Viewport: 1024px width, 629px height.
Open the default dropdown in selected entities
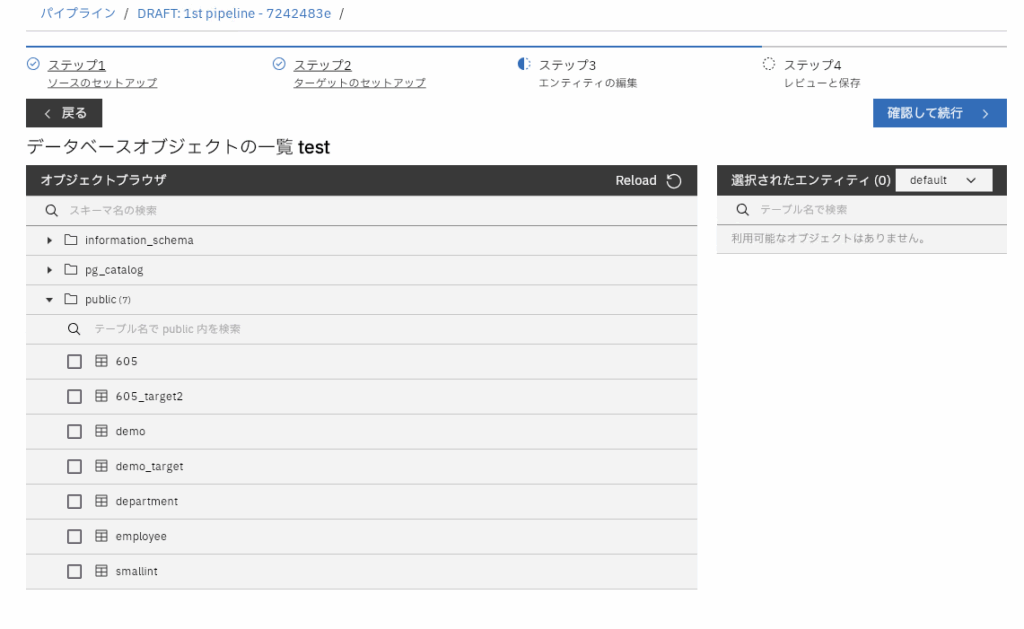(x=943, y=180)
